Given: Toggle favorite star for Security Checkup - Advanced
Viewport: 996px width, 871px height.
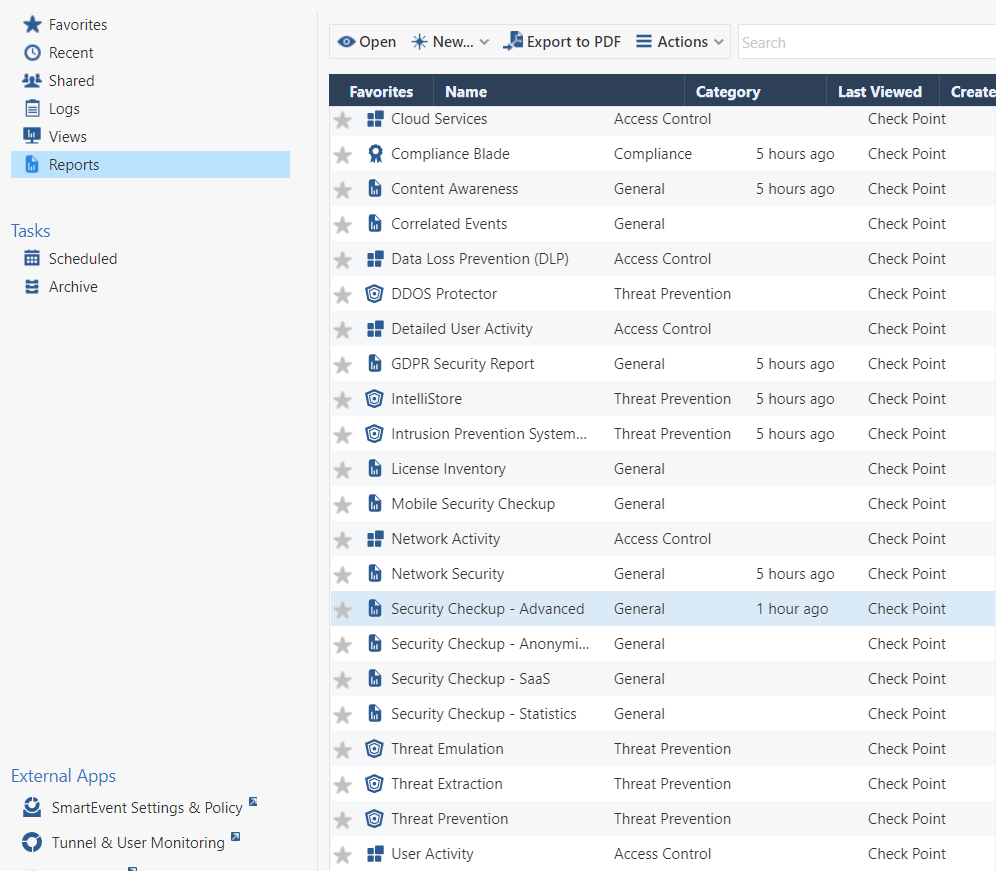Looking at the screenshot, I should tap(343, 609).
